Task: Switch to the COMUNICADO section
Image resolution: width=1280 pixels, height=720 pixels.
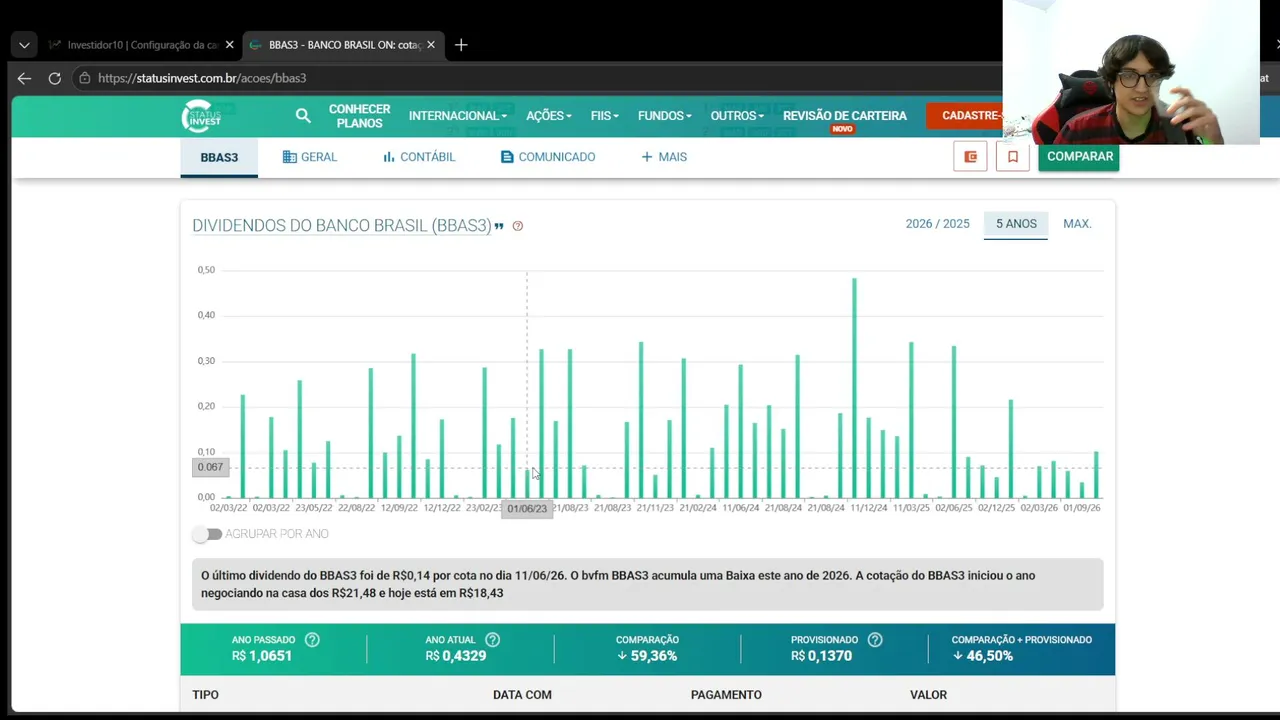Action: click(x=548, y=157)
